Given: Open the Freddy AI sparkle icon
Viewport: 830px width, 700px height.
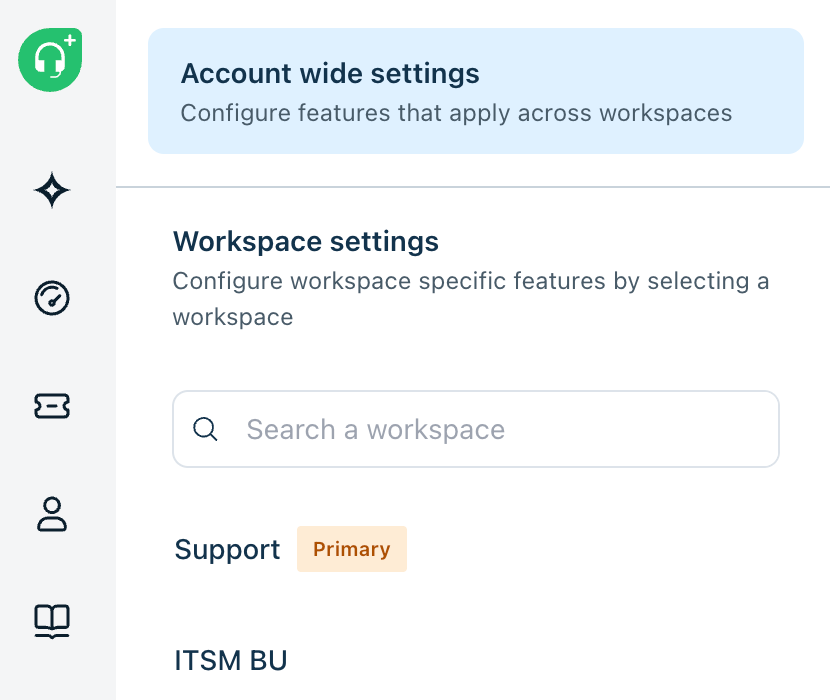Looking at the screenshot, I should click(x=52, y=190).
